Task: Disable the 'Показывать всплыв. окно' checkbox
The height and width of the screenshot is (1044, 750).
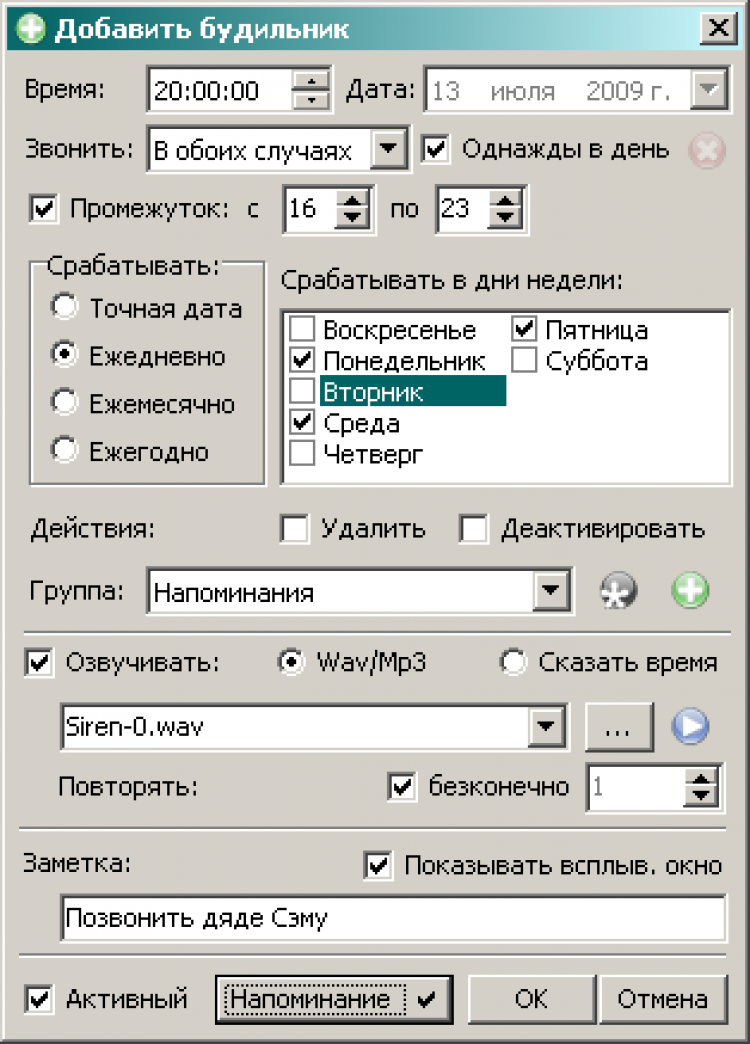Action: tap(379, 865)
